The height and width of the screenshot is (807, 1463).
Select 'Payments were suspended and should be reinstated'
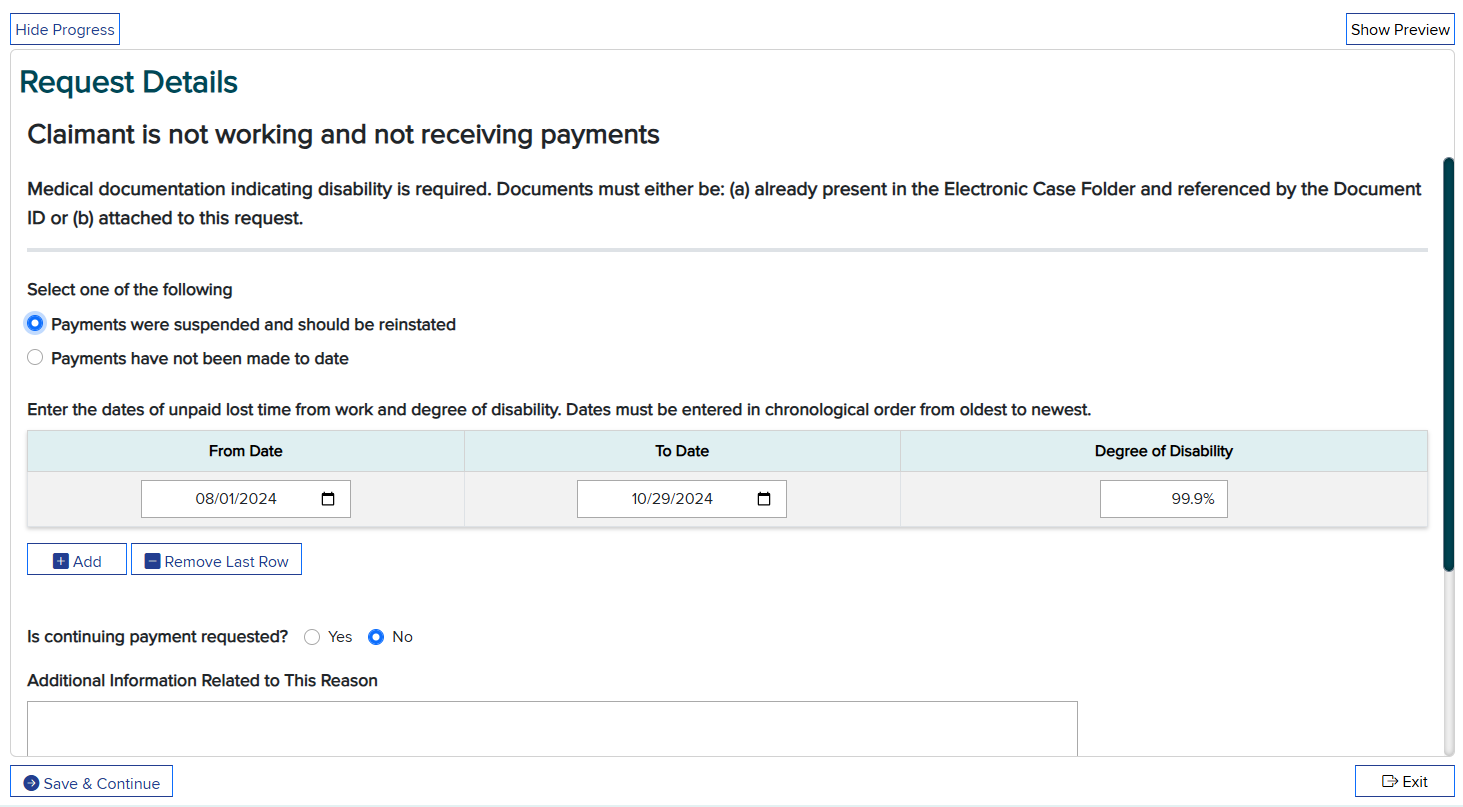(36, 324)
